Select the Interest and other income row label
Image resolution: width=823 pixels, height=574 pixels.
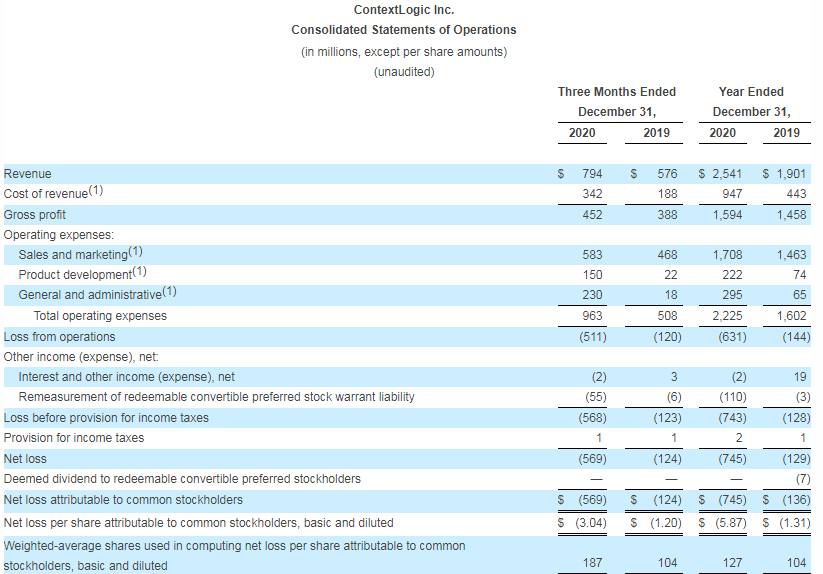126,376
